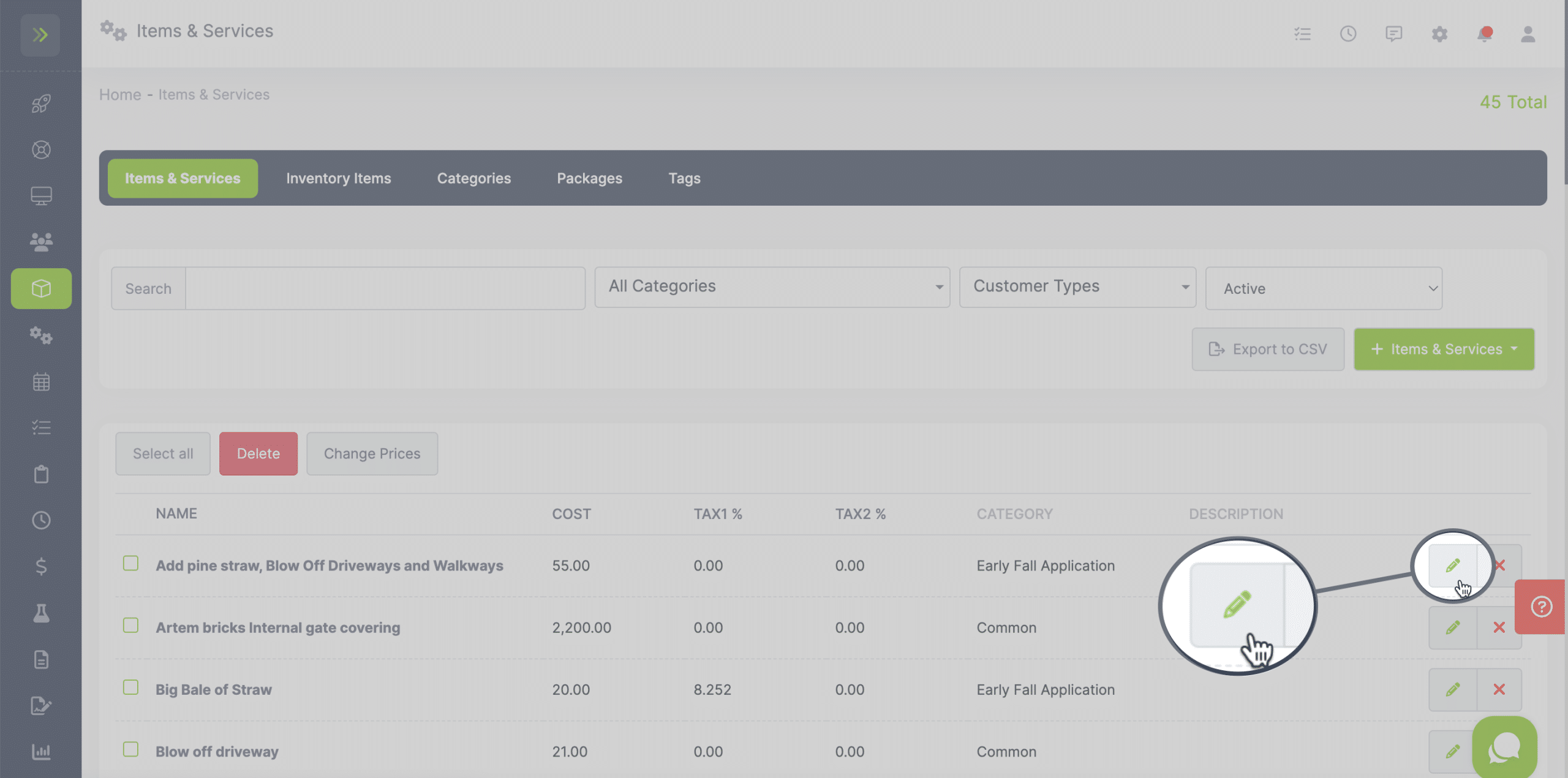Open the checklist sidebar icon
The width and height of the screenshot is (1568, 778).
41,427
